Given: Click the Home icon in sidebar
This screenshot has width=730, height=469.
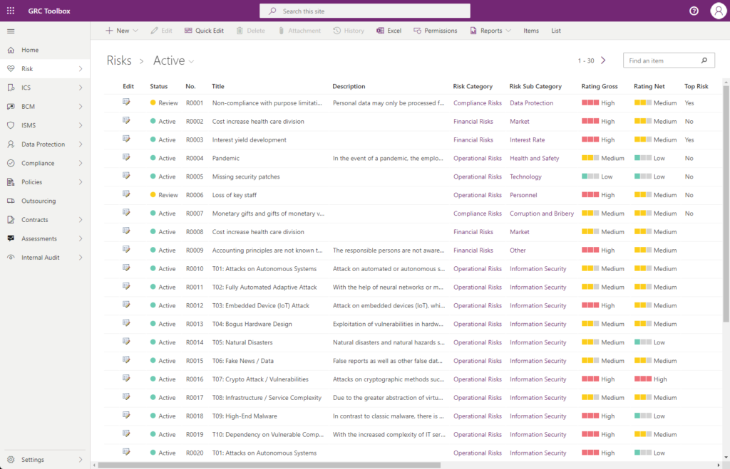Looking at the screenshot, I should point(11,50).
